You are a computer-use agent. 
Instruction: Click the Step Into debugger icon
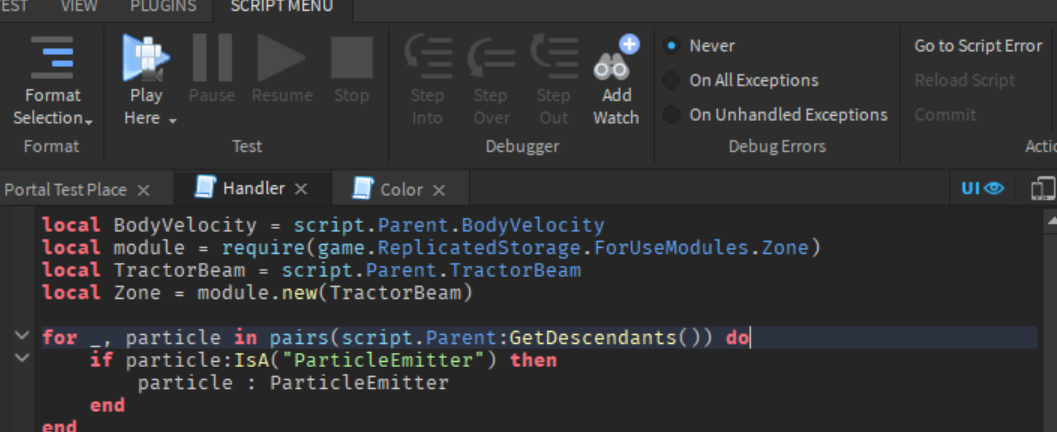(427, 58)
